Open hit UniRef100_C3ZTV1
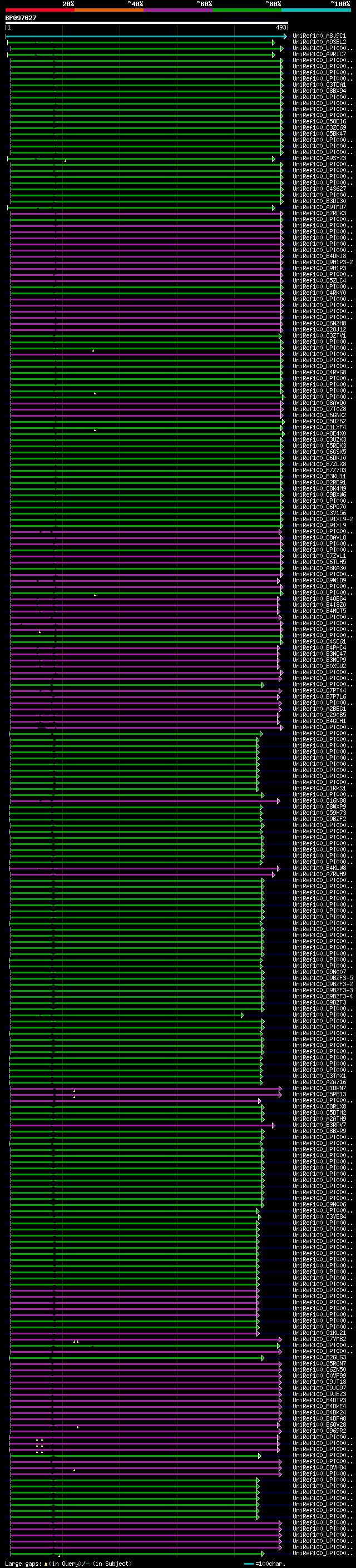 (x=319, y=335)
